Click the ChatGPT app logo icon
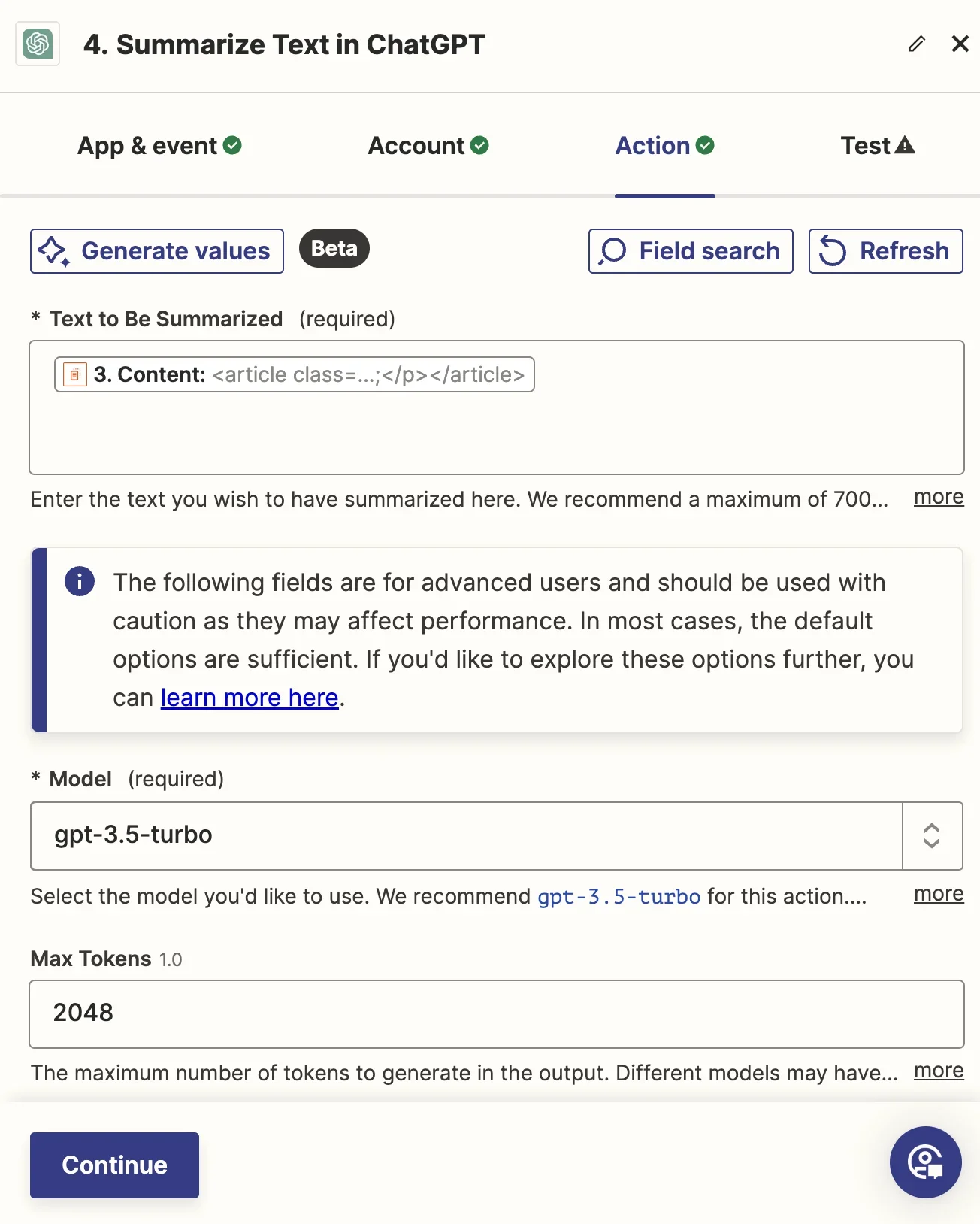This screenshot has width=980, height=1224. pyautogui.click(x=38, y=44)
